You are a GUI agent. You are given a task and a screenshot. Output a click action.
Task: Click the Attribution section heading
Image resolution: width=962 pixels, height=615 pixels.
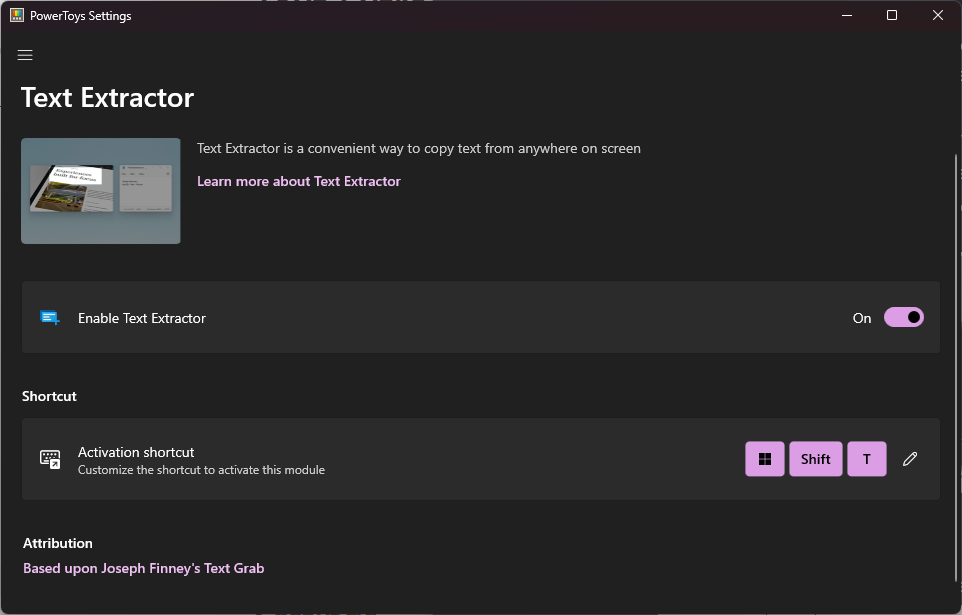tap(58, 543)
